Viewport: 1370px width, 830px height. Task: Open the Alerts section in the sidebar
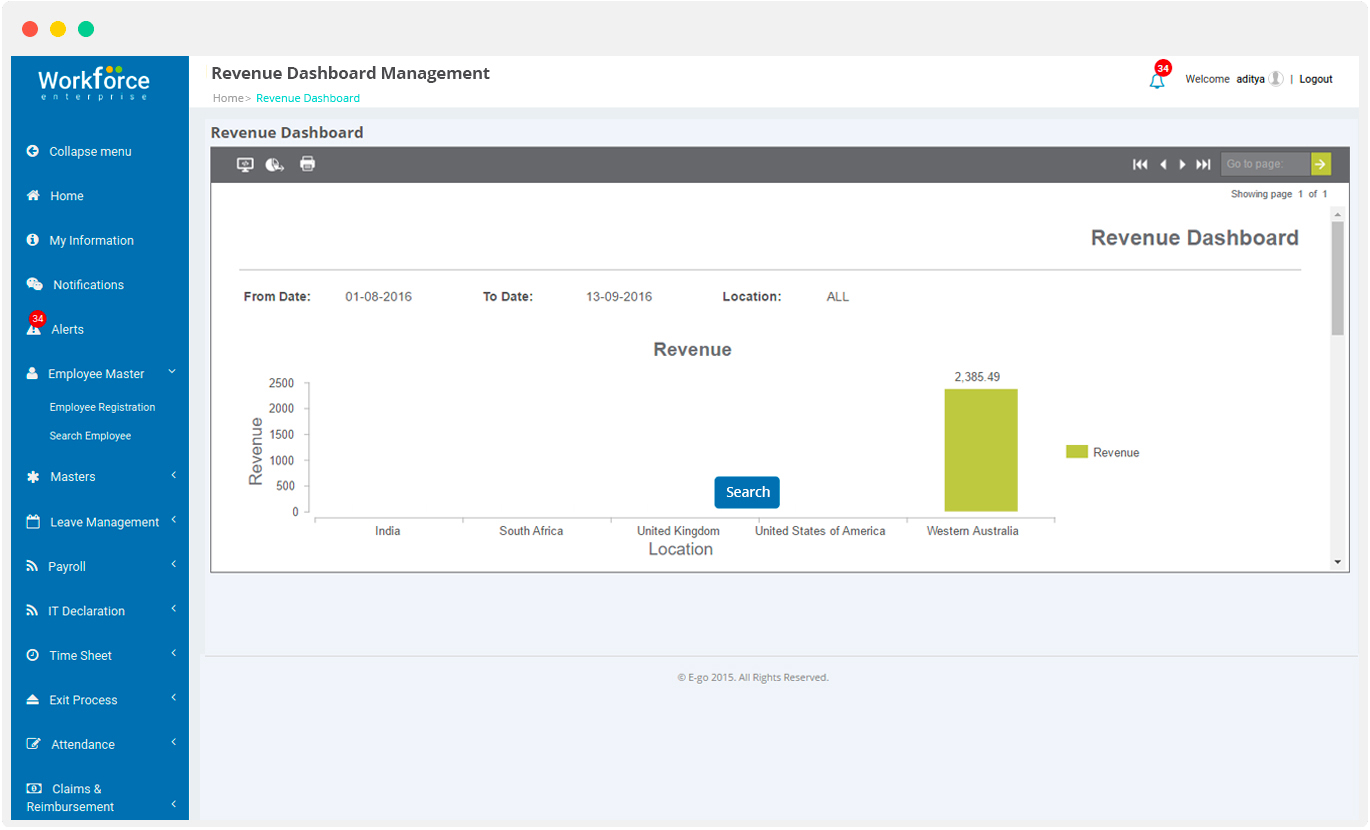click(66, 328)
